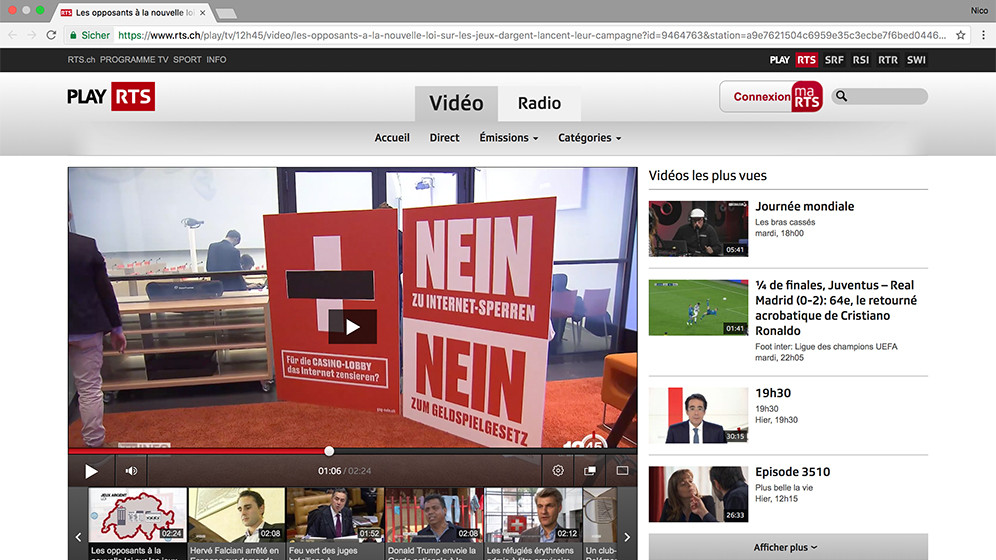Viewport: 996px width, 560px height.
Task: Click the browser address bar URL
Action: (531, 36)
